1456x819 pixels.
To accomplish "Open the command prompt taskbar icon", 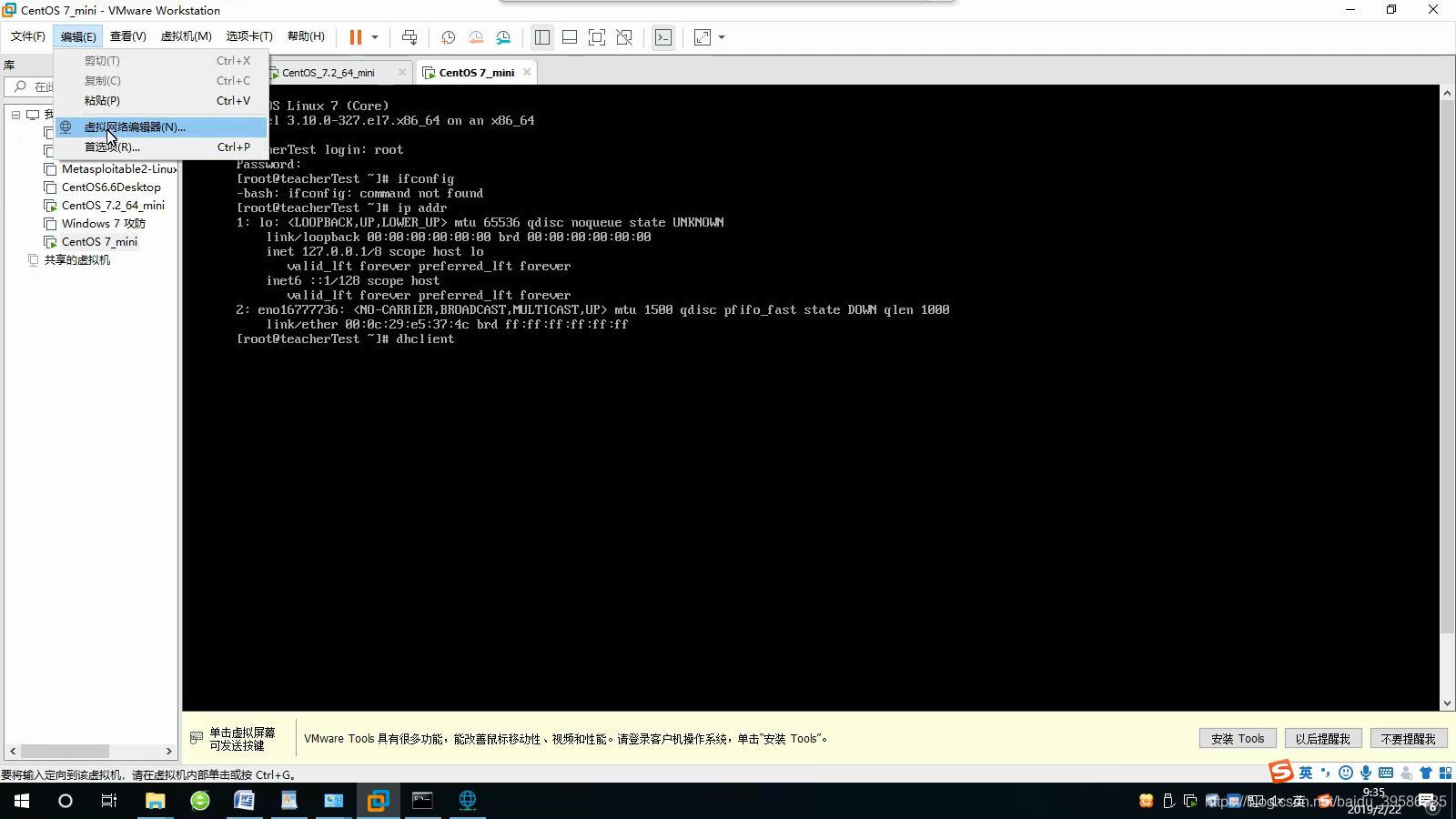I will [422, 801].
